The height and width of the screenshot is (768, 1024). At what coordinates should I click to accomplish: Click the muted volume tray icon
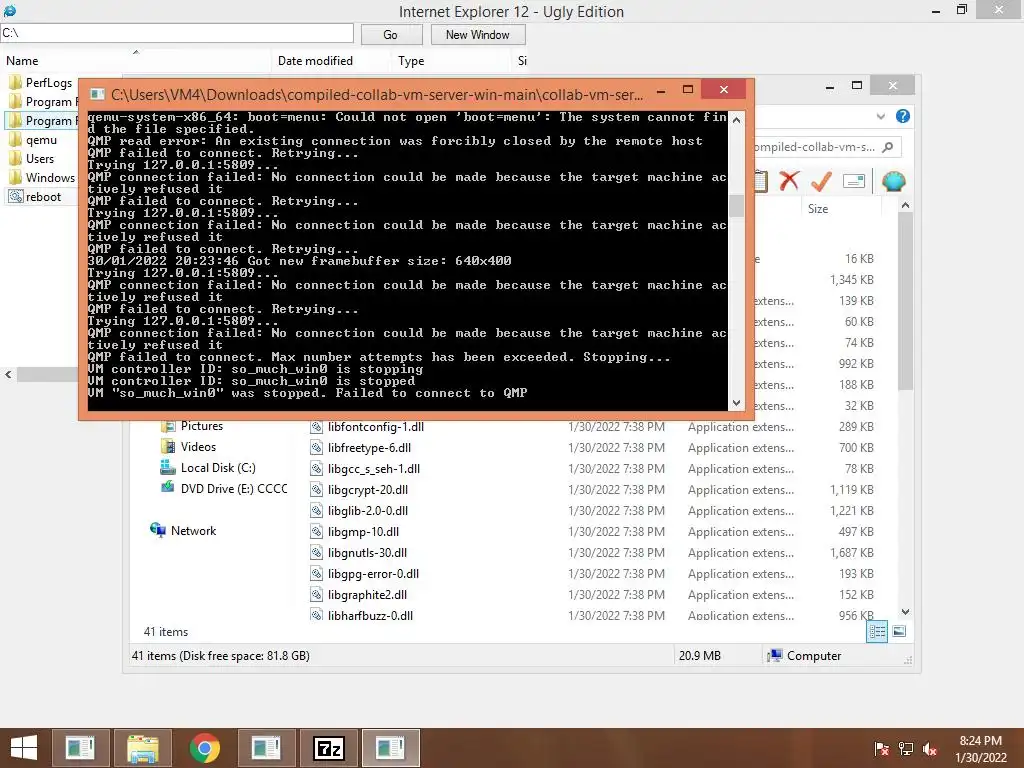[930, 749]
